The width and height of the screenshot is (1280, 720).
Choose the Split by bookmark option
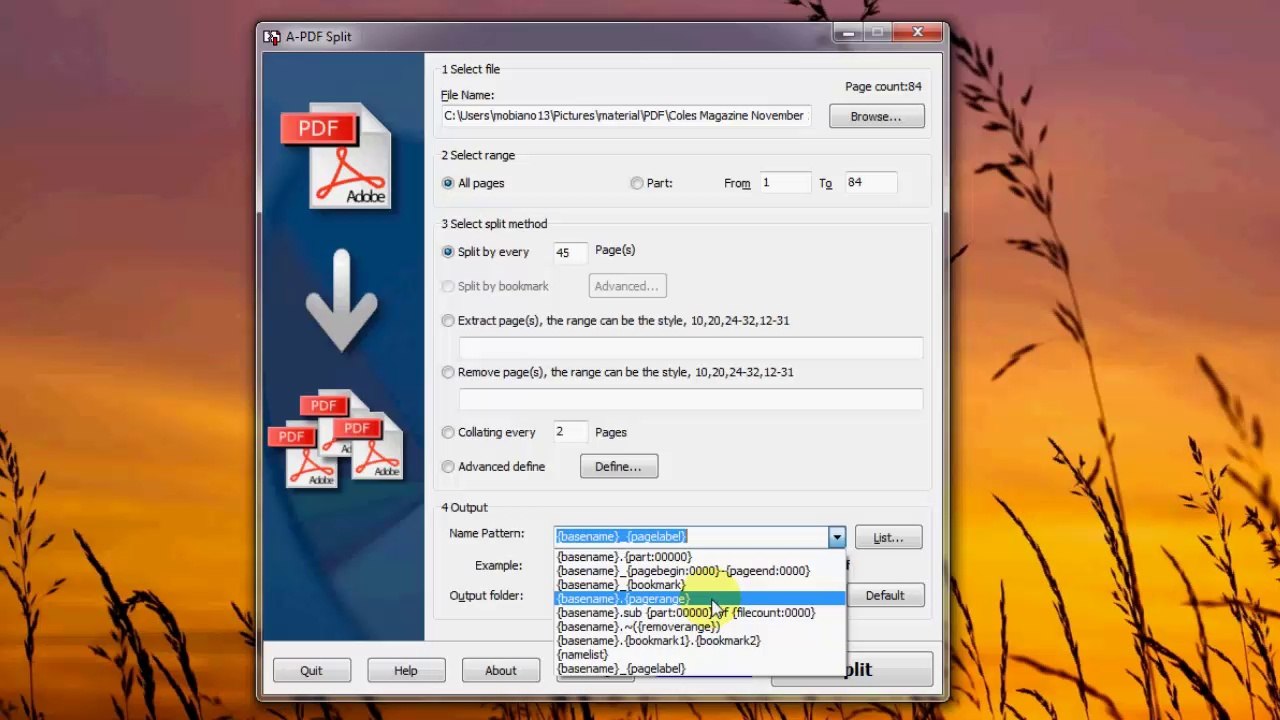(x=448, y=286)
